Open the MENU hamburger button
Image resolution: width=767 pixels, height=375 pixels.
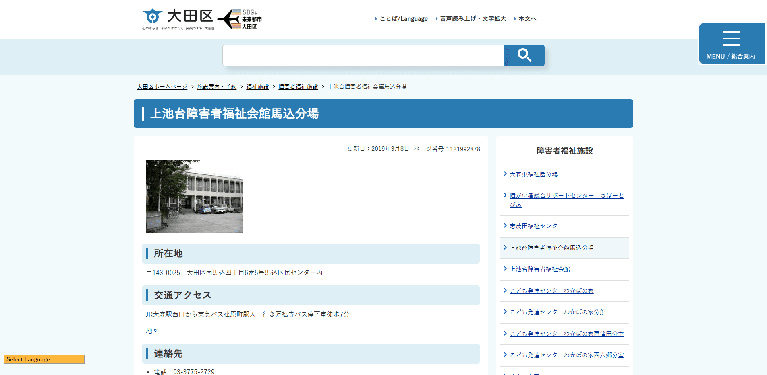click(x=731, y=44)
